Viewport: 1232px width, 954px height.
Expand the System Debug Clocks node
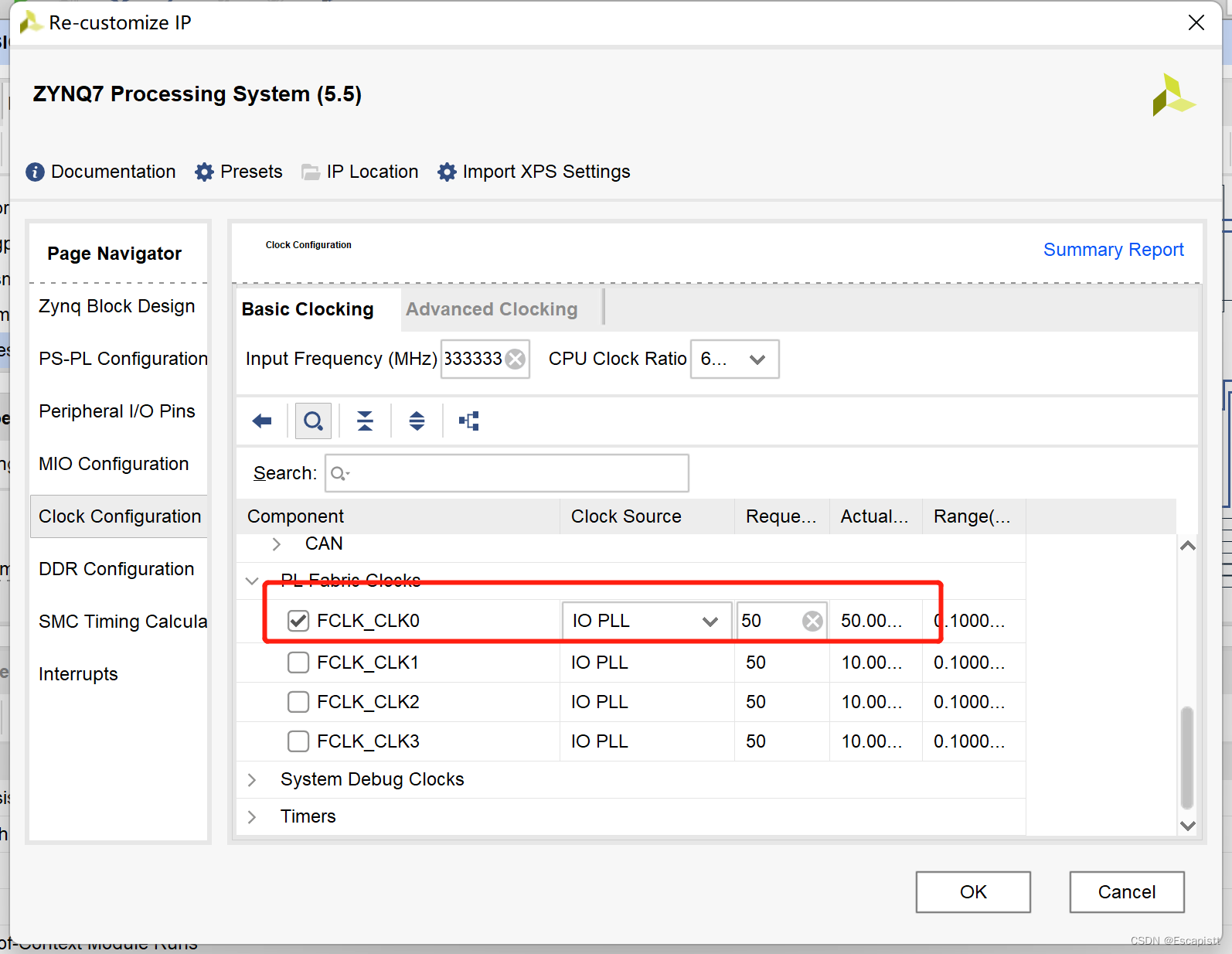click(251, 780)
